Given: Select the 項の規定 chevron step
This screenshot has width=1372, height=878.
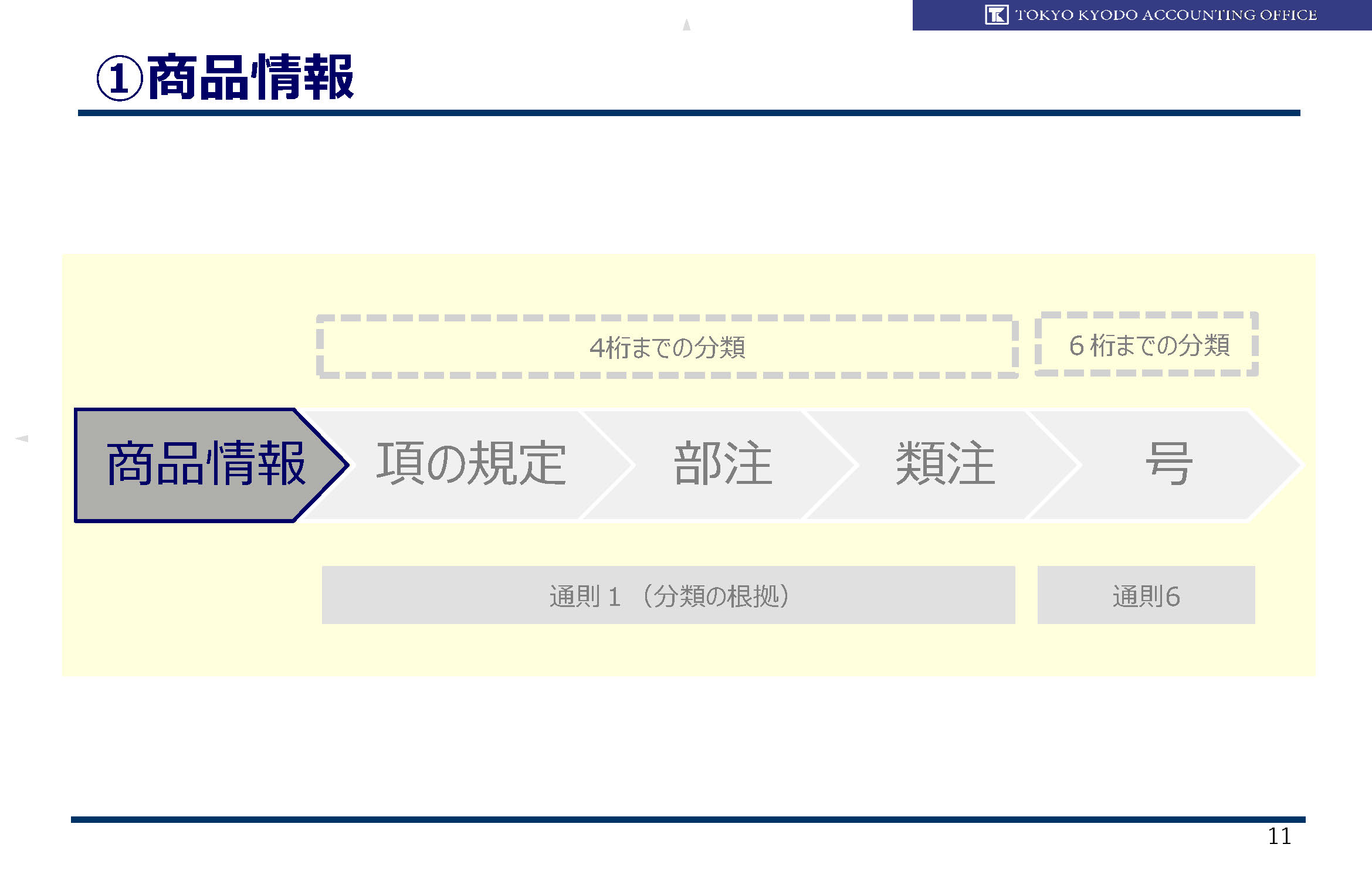Looking at the screenshot, I should point(470,465).
